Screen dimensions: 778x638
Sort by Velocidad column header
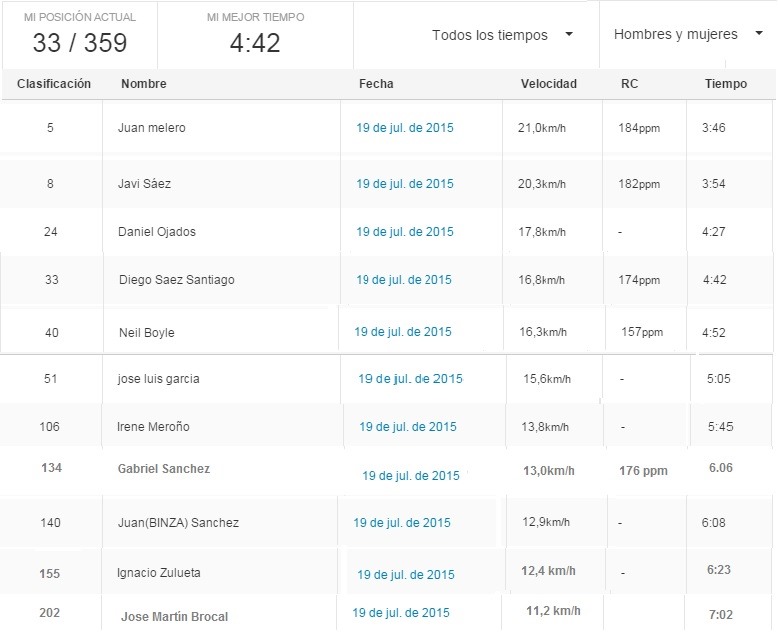click(x=548, y=84)
